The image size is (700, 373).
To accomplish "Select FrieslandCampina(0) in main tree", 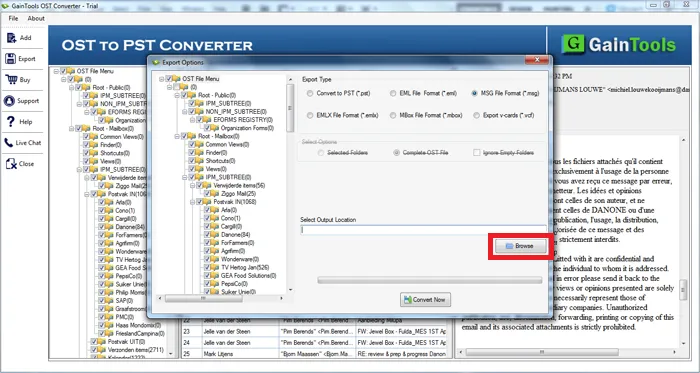I will coord(140,333).
